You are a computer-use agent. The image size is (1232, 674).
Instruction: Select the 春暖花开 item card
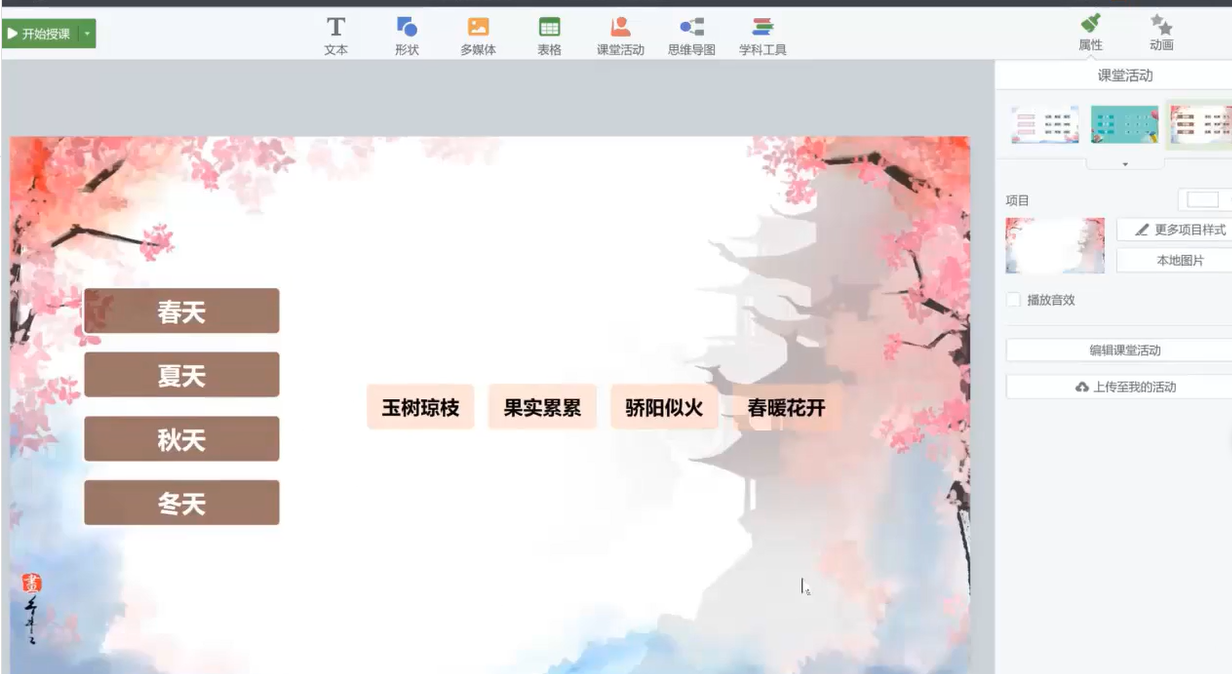(x=786, y=407)
